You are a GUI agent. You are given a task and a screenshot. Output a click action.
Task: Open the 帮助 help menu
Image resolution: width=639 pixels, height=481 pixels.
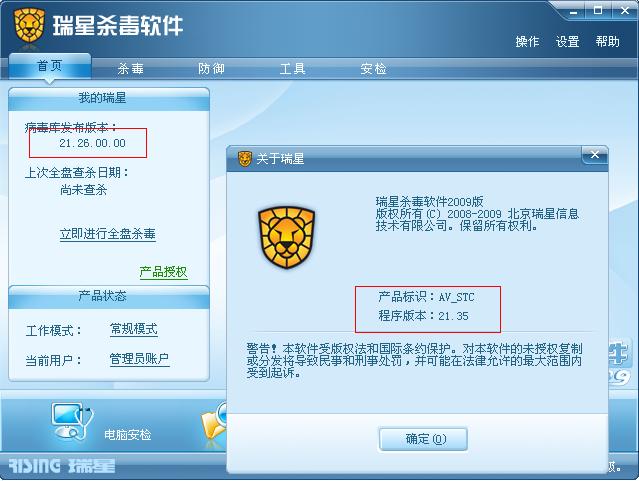(607, 42)
